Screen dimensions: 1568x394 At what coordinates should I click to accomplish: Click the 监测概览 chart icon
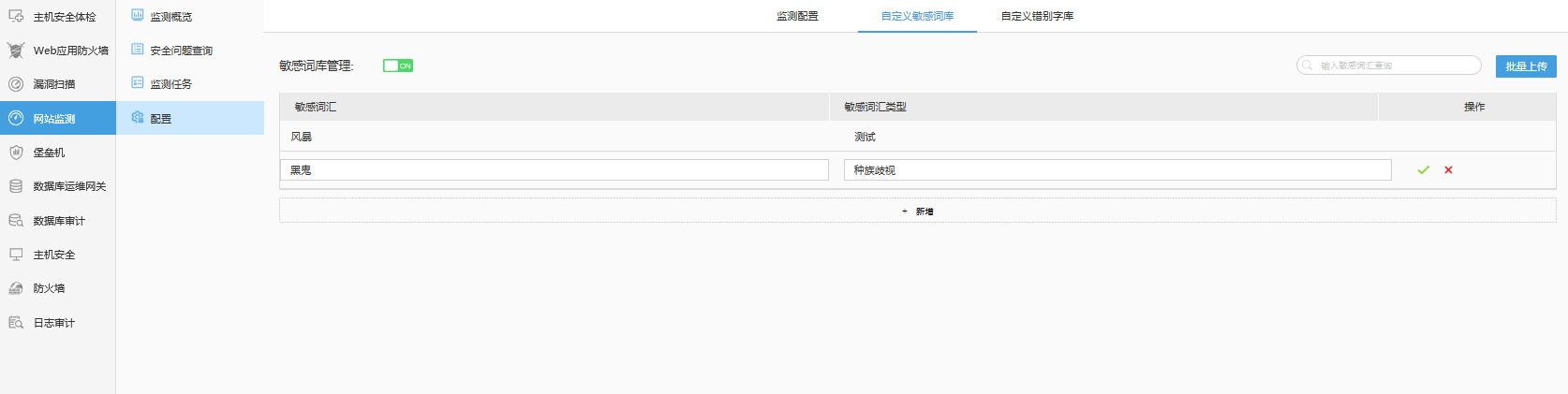tap(138, 15)
